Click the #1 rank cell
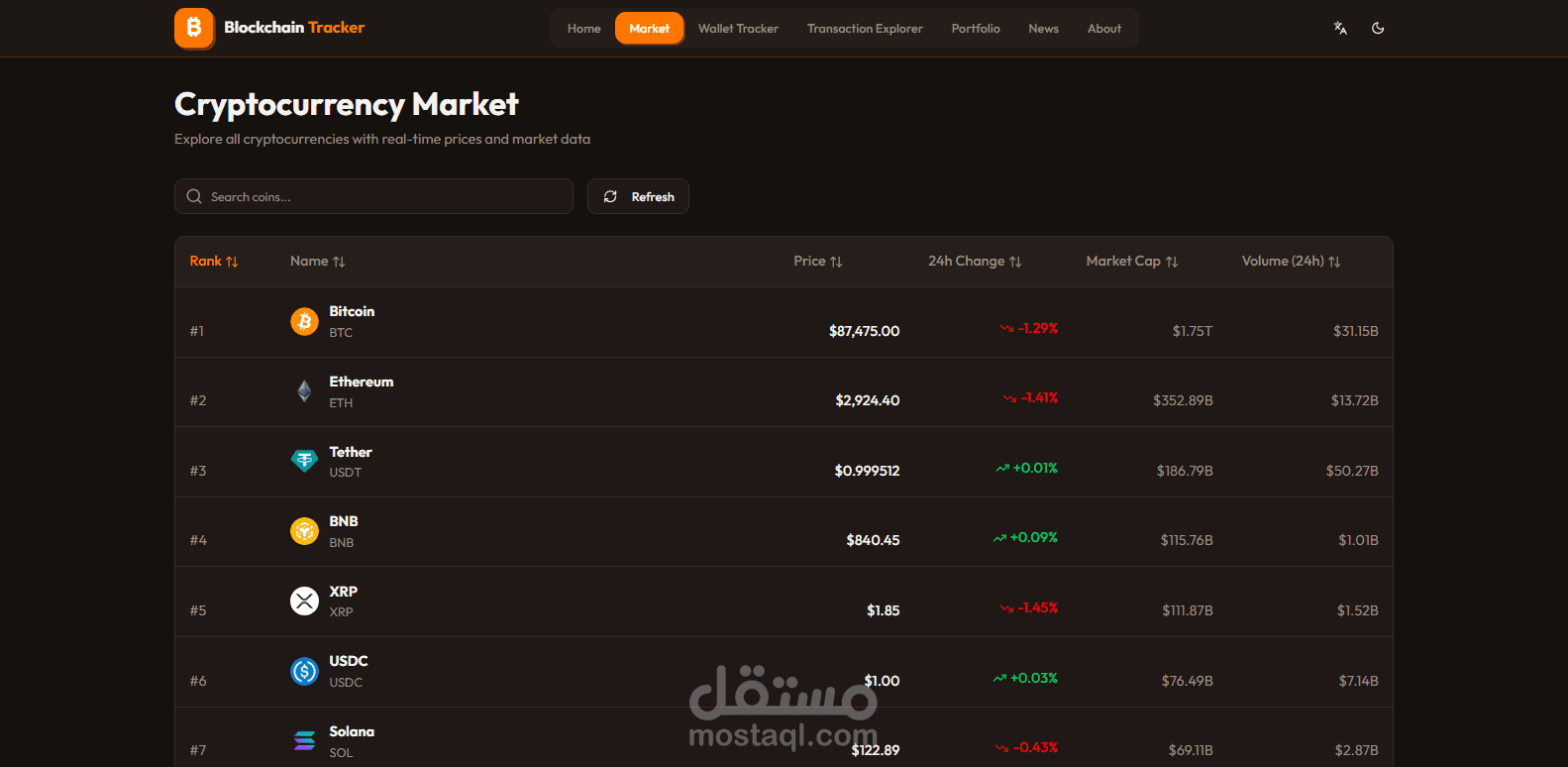This screenshot has width=1568, height=767. click(x=197, y=331)
